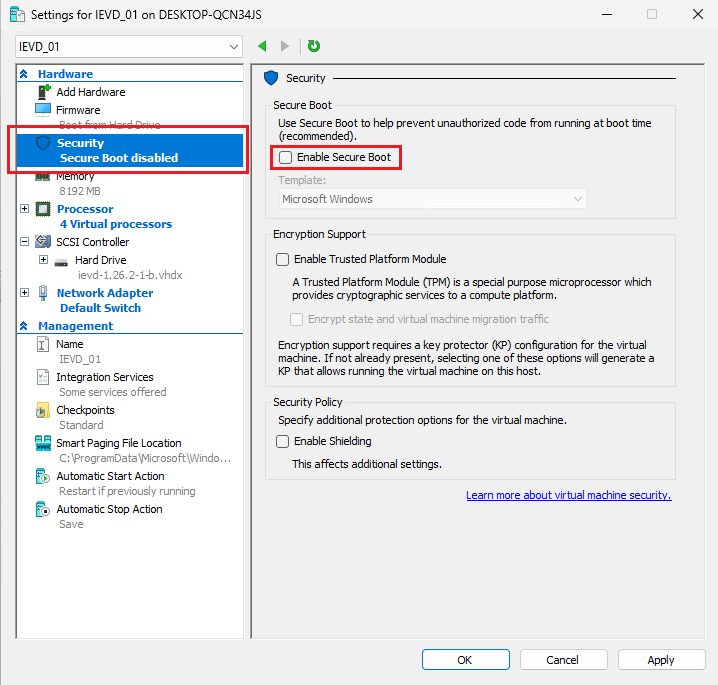
Task: Collapse the SCSI Controller node
Action: pos(24,242)
